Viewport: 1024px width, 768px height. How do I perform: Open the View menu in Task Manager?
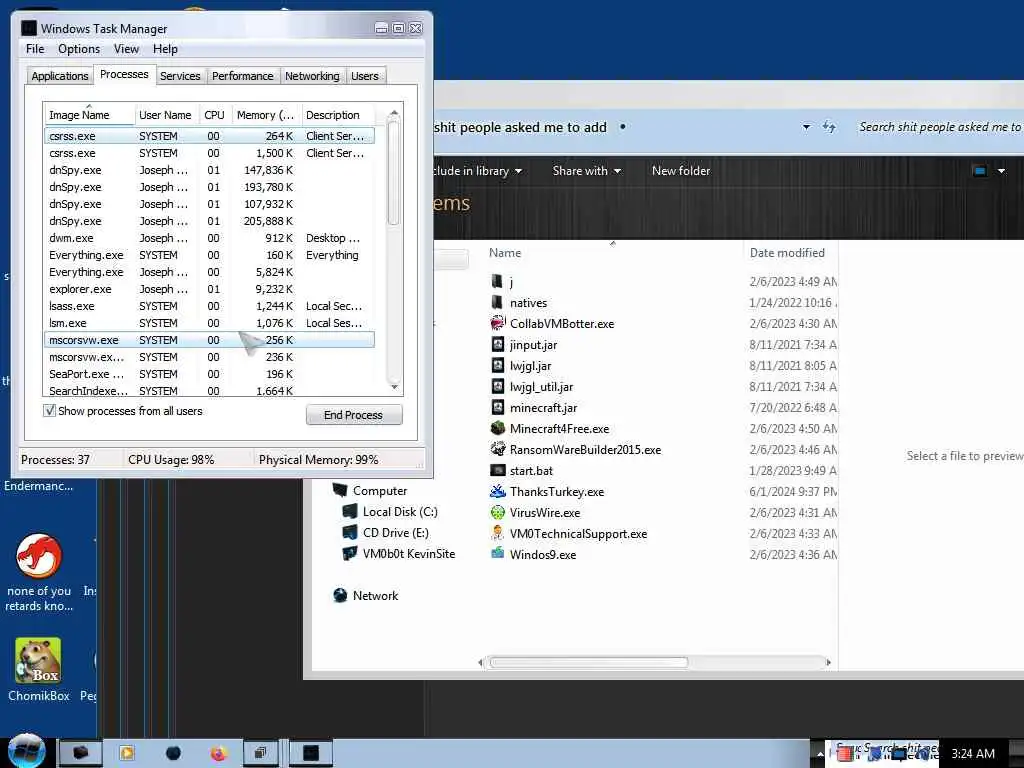126,49
